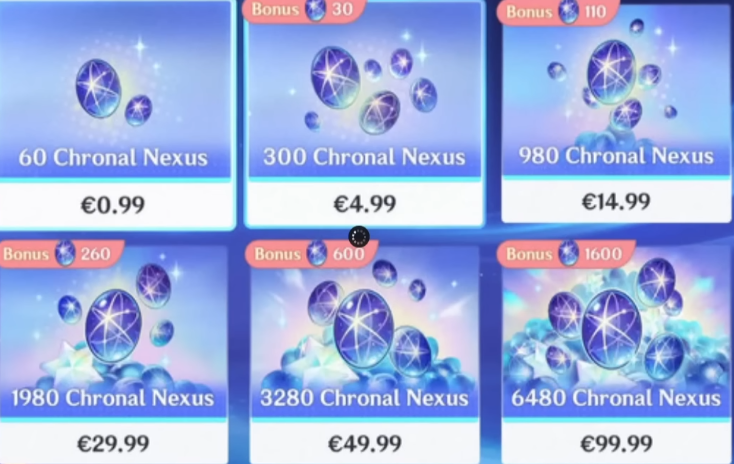Purchase the €4.99 pack
Image resolution: width=734 pixels, height=464 pixels.
[x=365, y=204]
